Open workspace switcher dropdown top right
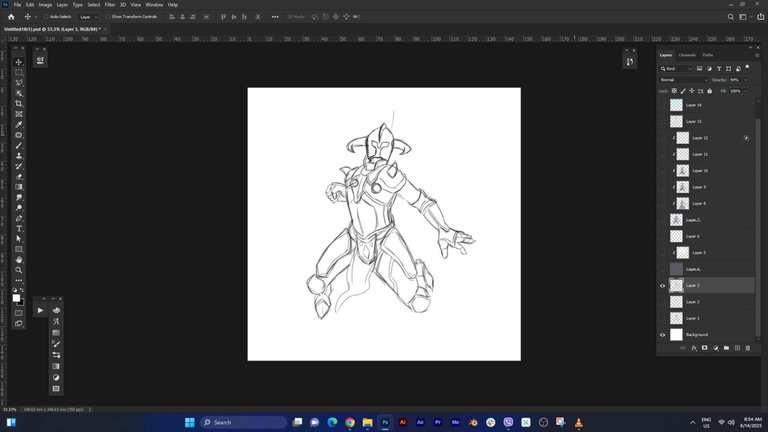 click(x=745, y=17)
